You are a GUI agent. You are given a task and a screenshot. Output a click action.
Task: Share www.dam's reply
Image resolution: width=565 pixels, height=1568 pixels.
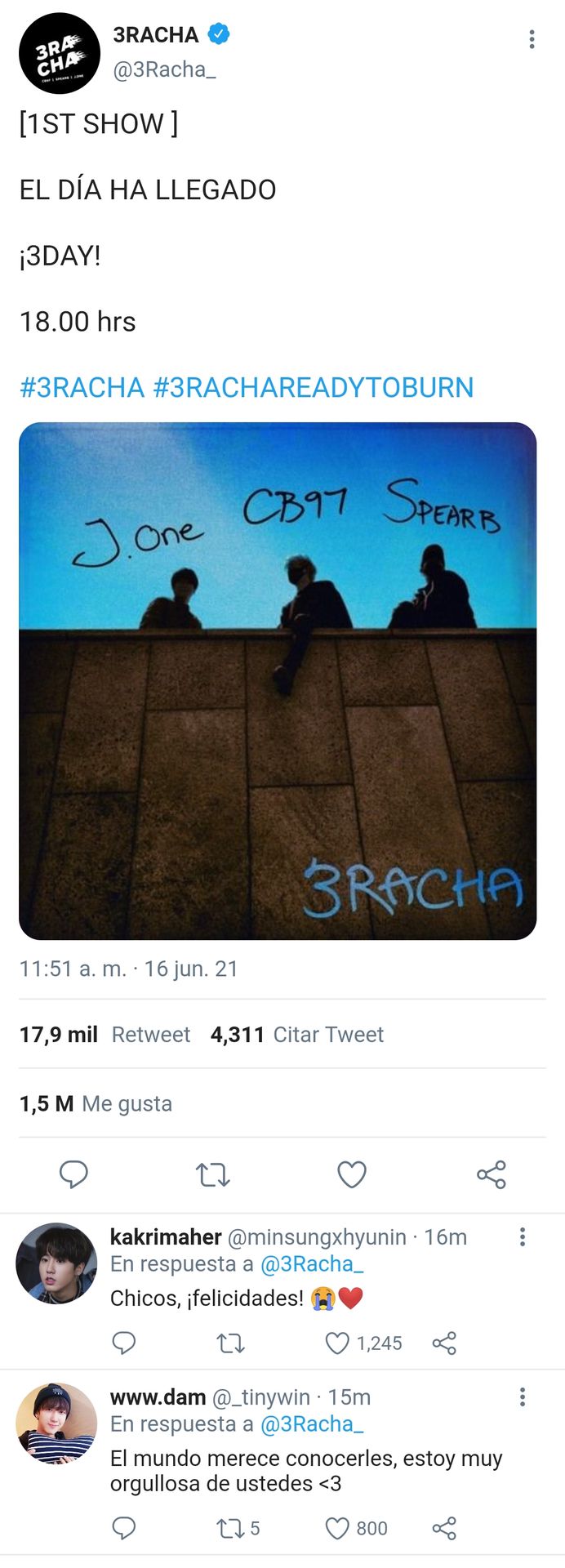coord(444,1528)
